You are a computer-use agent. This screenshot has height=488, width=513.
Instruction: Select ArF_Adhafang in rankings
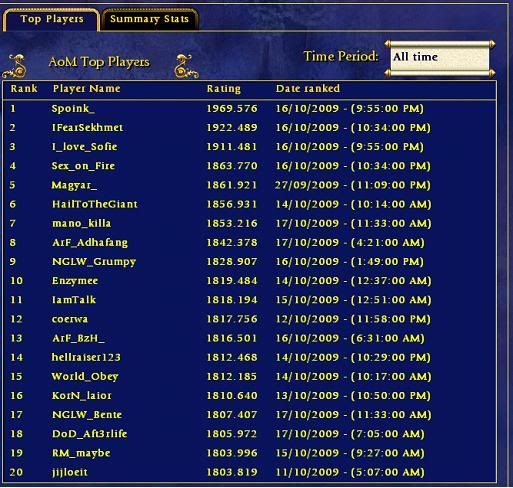90,243
